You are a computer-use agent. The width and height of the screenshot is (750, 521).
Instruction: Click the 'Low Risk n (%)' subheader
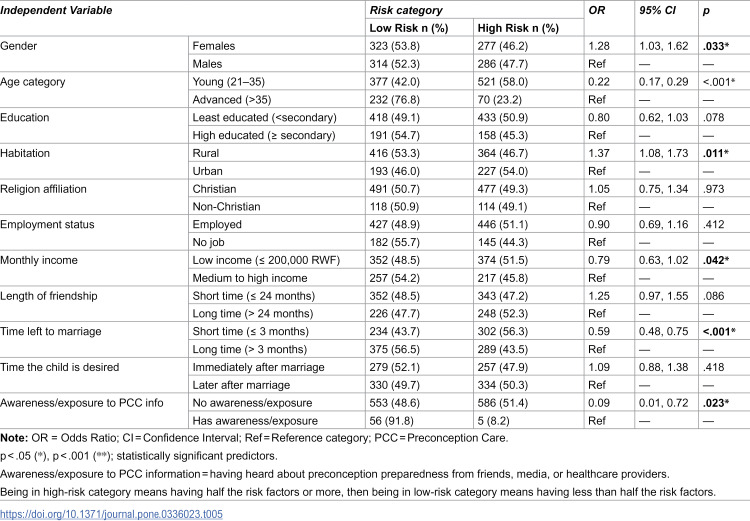click(409, 28)
